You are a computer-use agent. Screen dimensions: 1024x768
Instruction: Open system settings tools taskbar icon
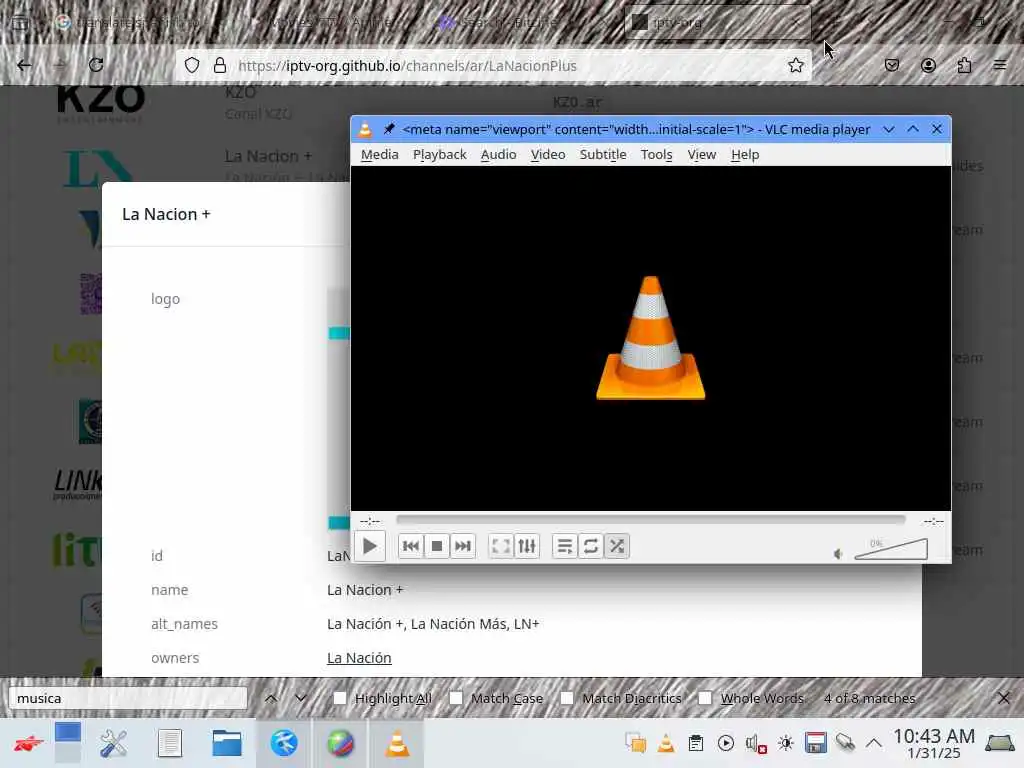coord(114,743)
